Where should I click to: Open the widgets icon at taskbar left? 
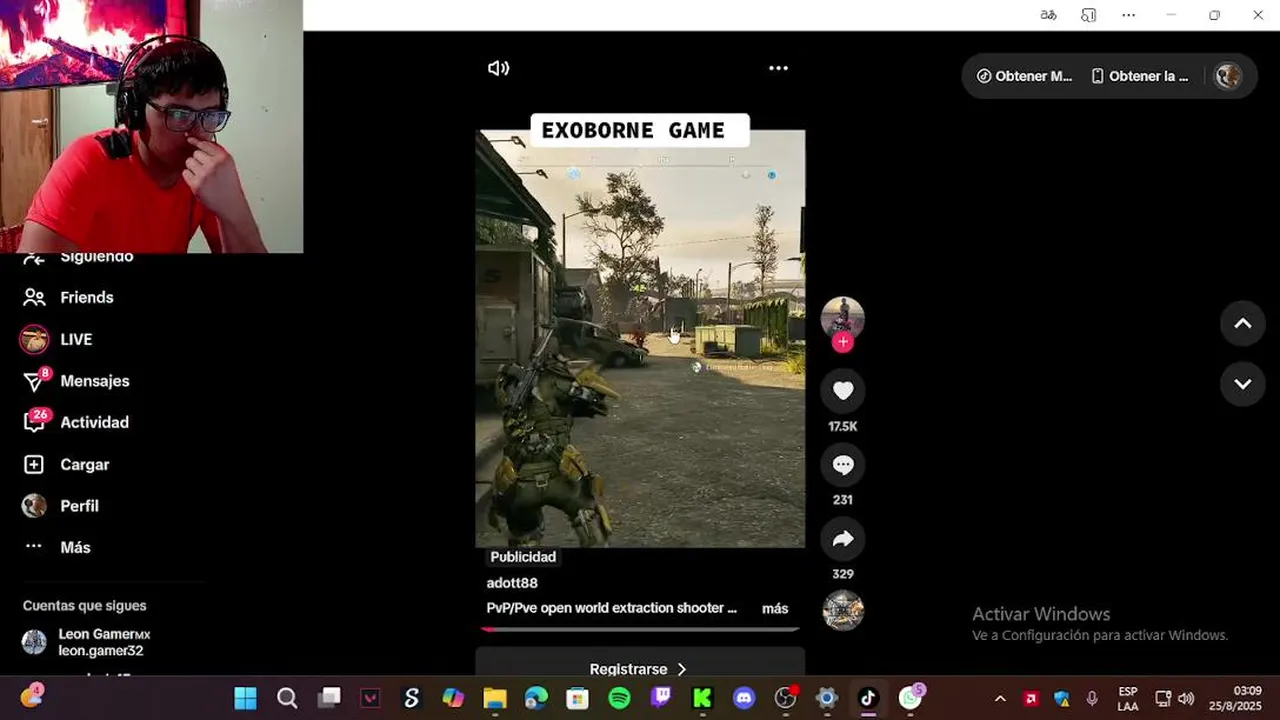tap(32, 696)
